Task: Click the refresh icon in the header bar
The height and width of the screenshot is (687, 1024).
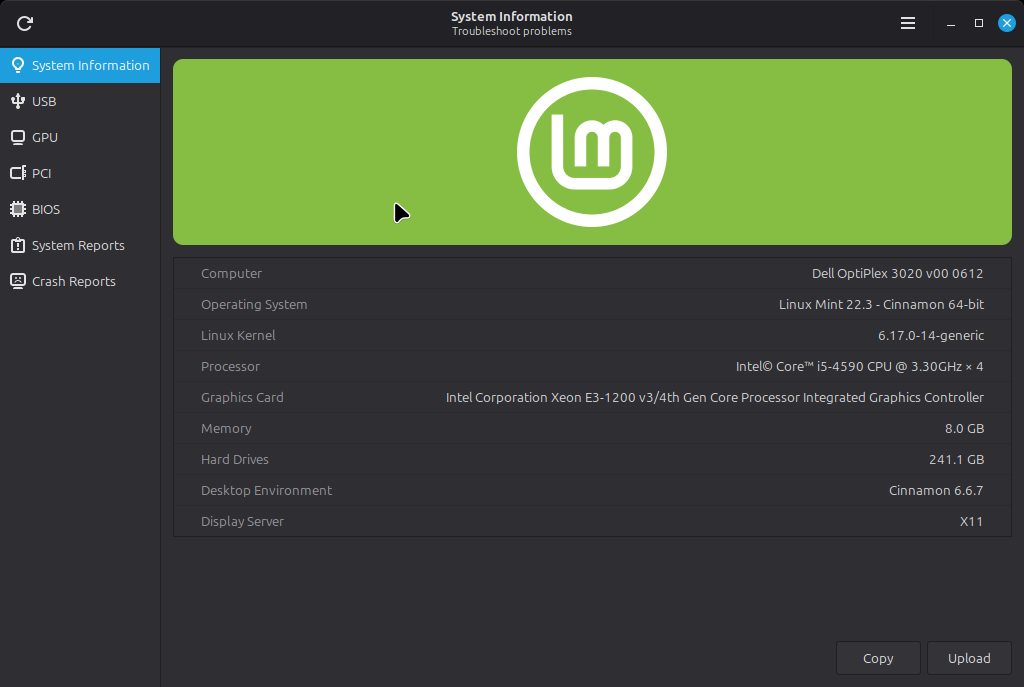Action: pos(25,23)
